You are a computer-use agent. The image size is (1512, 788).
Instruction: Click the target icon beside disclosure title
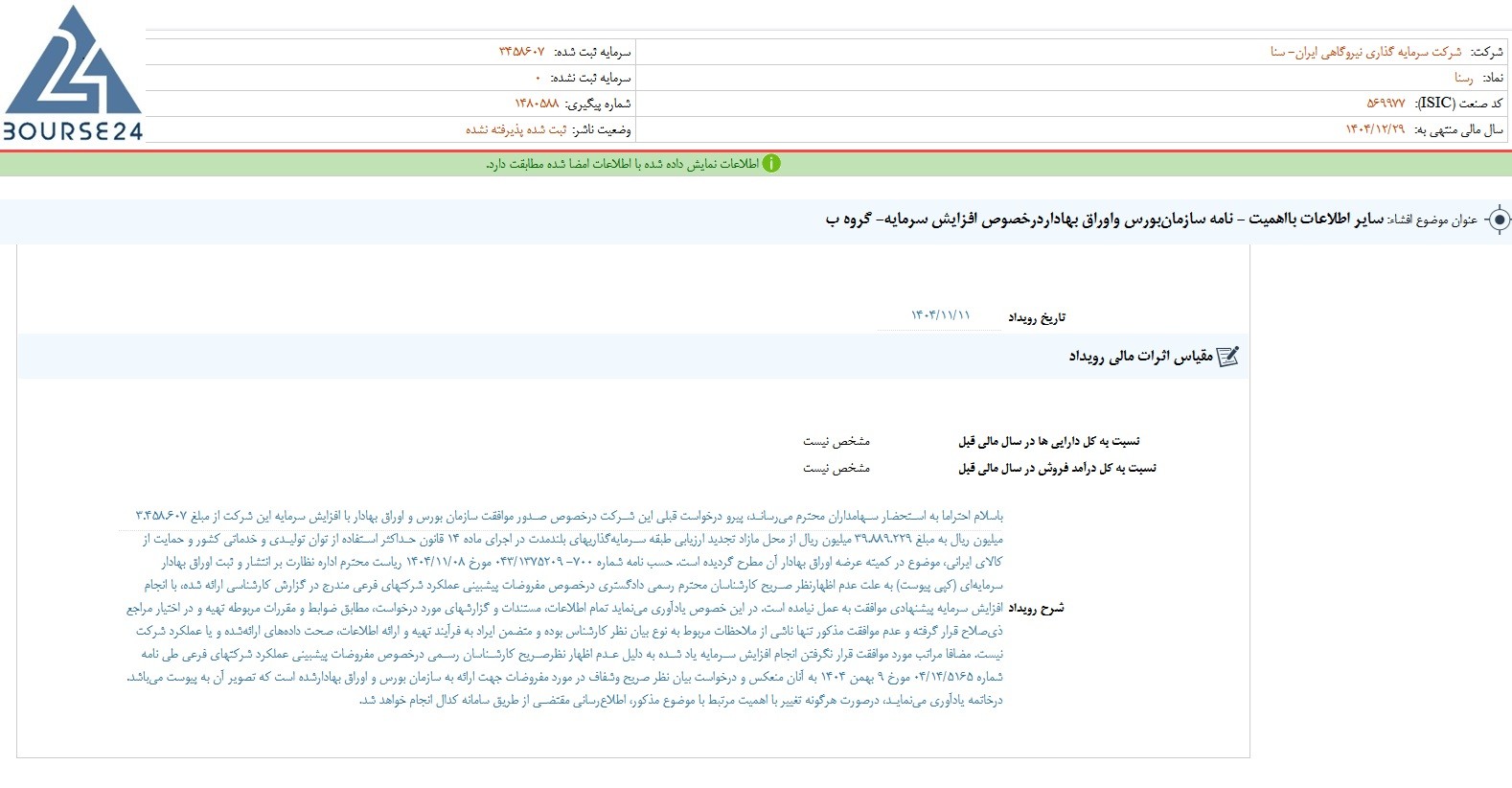[x=1498, y=220]
